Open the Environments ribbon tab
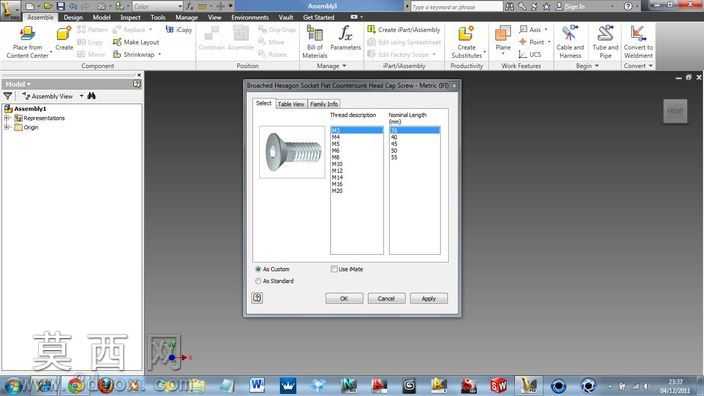The height and width of the screenshot is (396, 704). [250, 18]
